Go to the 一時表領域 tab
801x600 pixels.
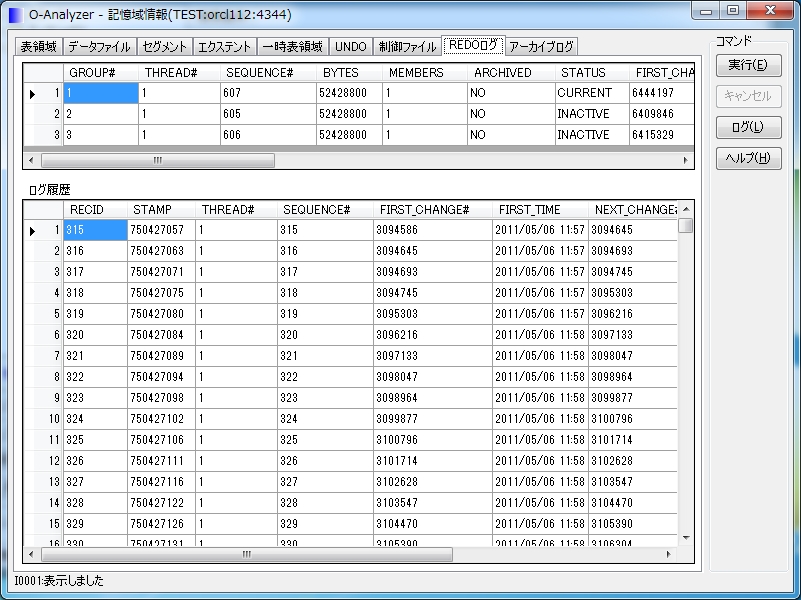coord(293,46)
